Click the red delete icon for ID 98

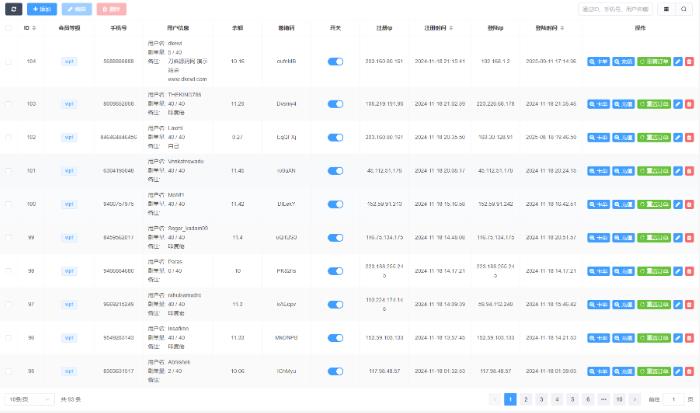pyautogui.click(x=689, y=271)
